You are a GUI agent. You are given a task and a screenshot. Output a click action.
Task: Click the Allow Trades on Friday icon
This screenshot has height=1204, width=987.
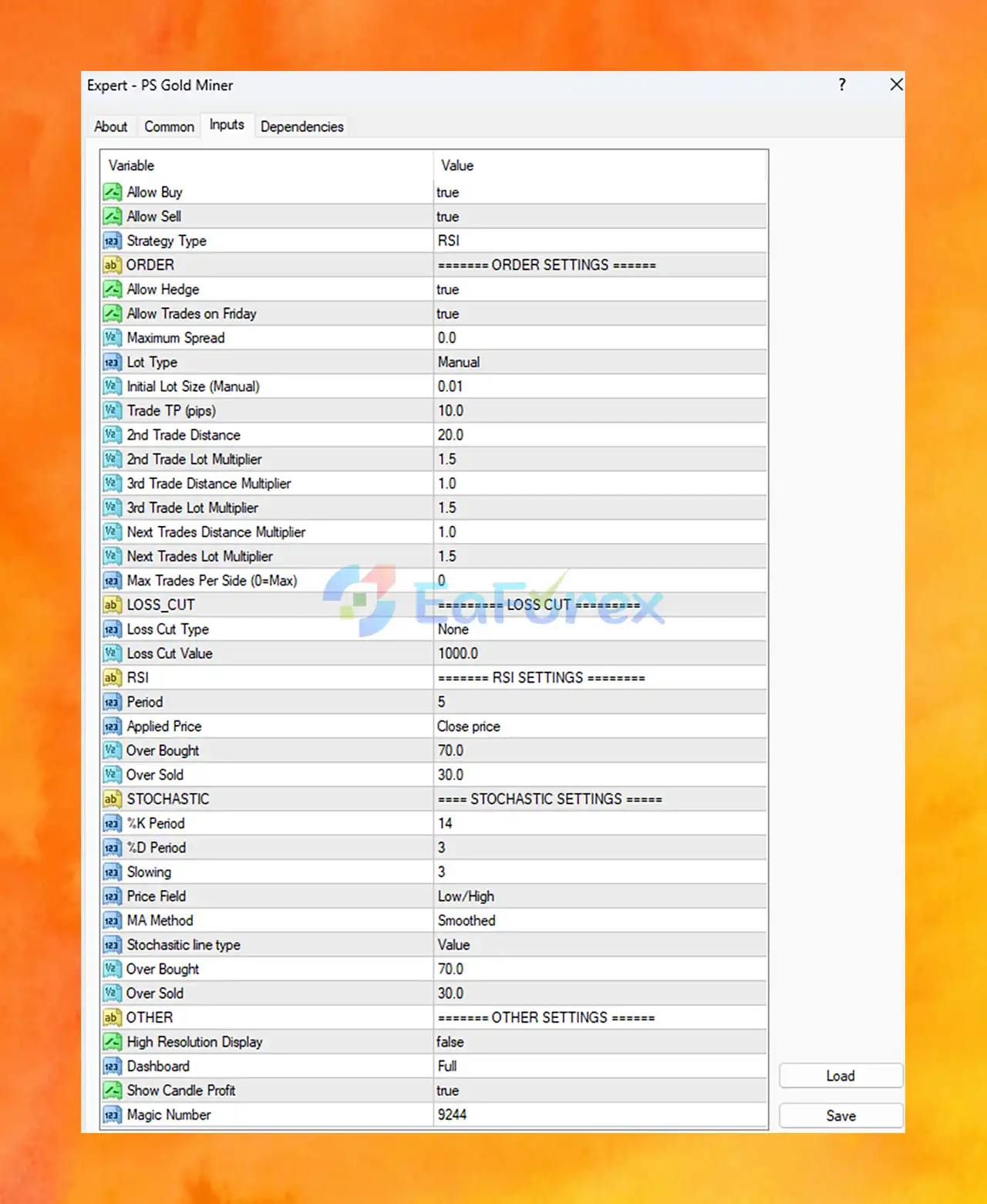(113, 314)
